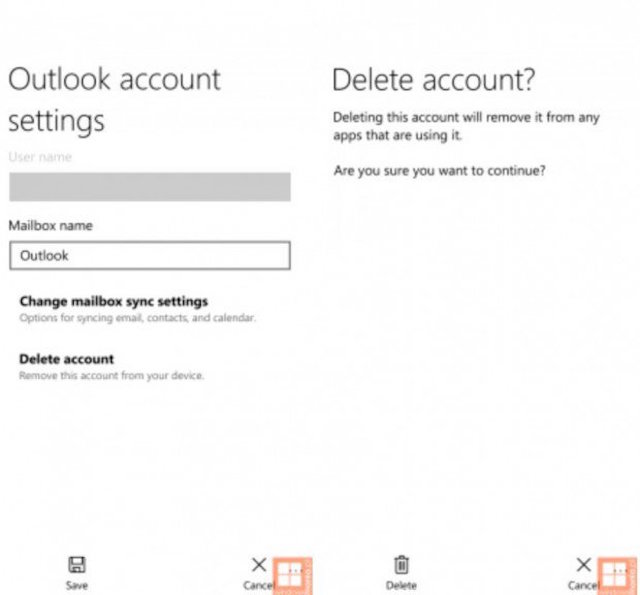Click Cancel X icon in Delete account dialog
Viewport: 640px width, 595px height.
(584, 565)
